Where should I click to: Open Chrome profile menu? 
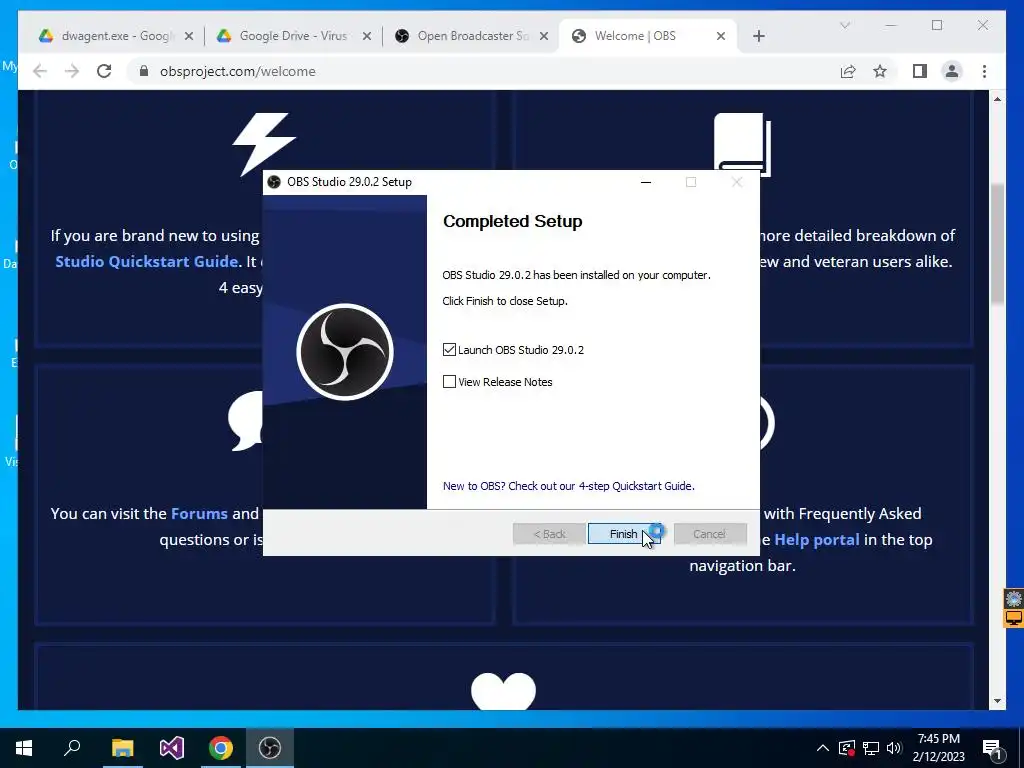click(x=952, y=71)
